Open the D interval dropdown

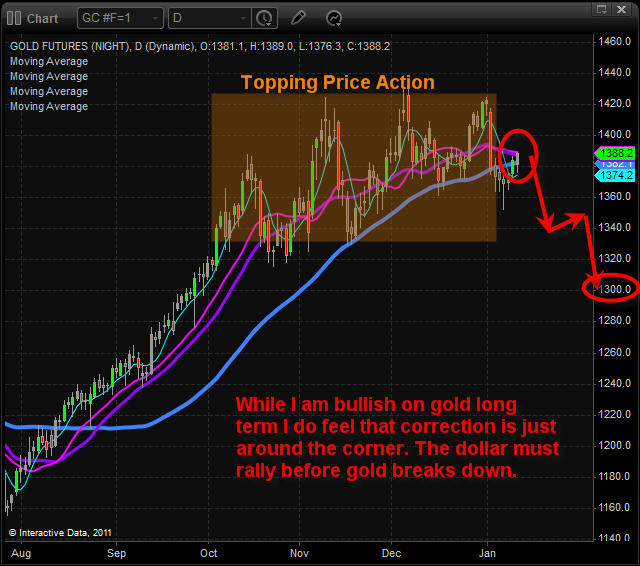210,18
